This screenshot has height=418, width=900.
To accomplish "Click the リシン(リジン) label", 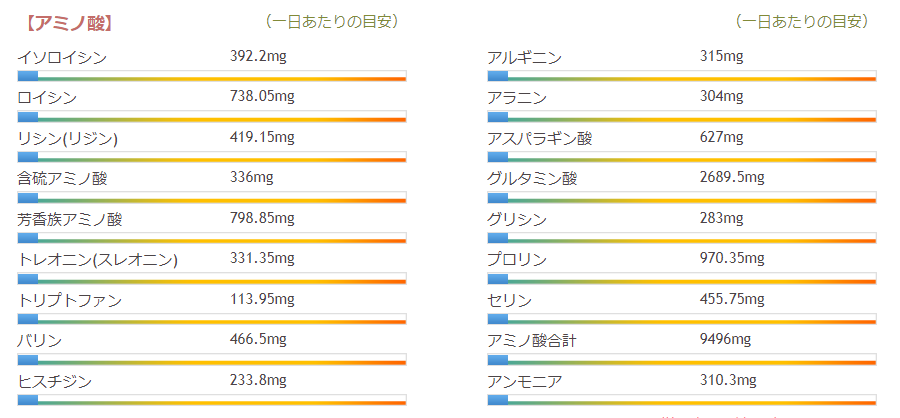I will pos(68,138).
